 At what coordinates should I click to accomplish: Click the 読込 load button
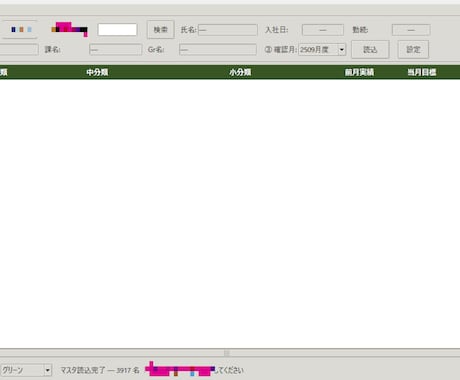pos(370,50)
